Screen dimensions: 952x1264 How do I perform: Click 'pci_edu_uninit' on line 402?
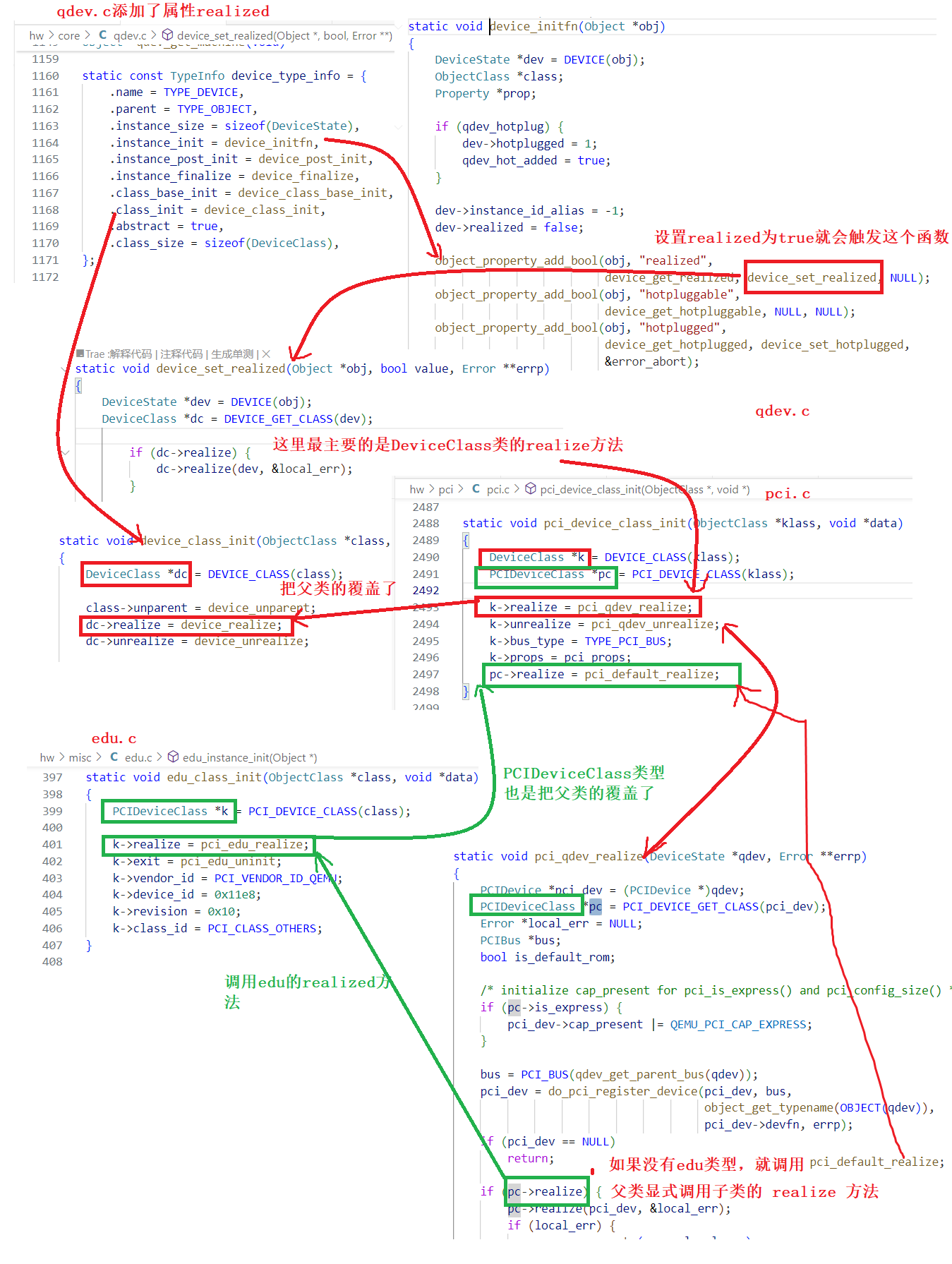pyautogui.click(x=228, y=861)
